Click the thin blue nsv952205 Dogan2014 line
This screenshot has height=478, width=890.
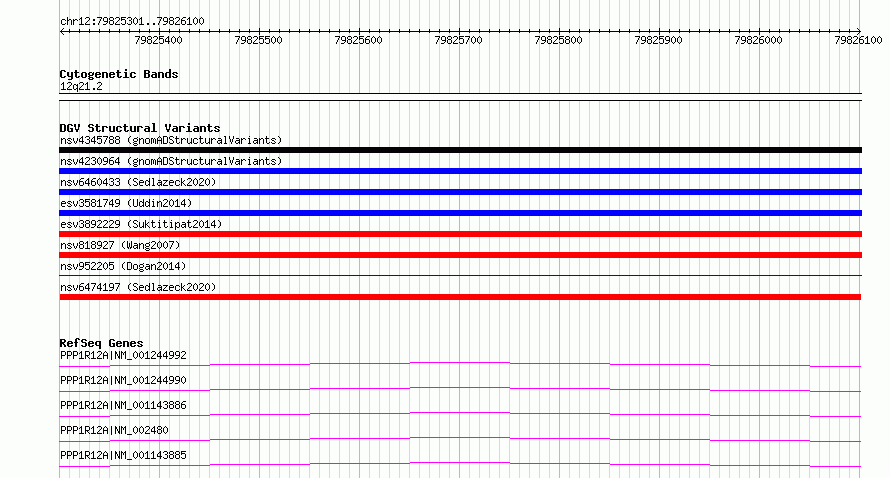[x=460, y=276]
